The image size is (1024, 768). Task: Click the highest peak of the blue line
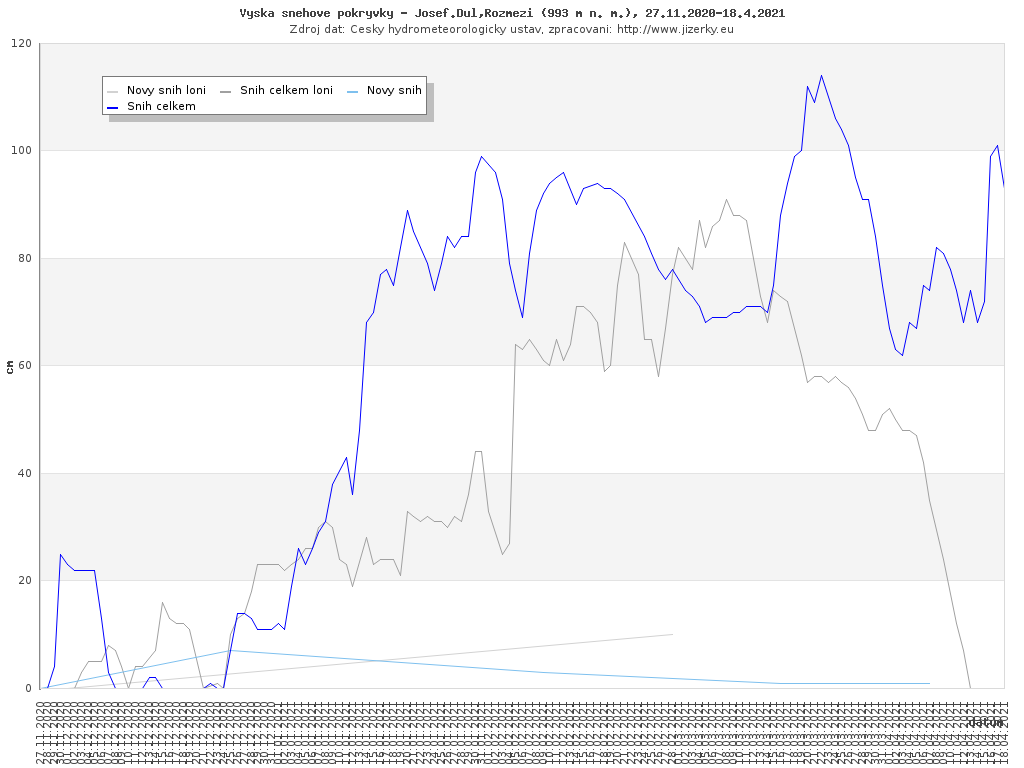pyautogui.click(x=821, y=75)
